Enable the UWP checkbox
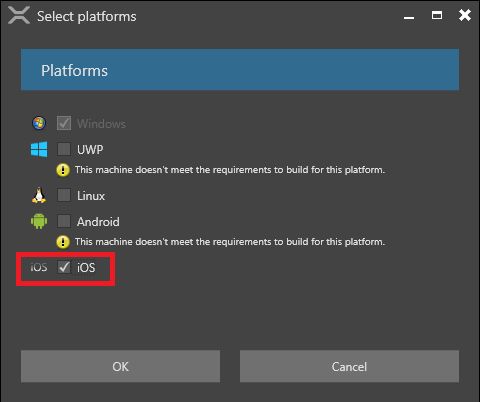The height and width of the screenshot is (402, 480). 64,149
